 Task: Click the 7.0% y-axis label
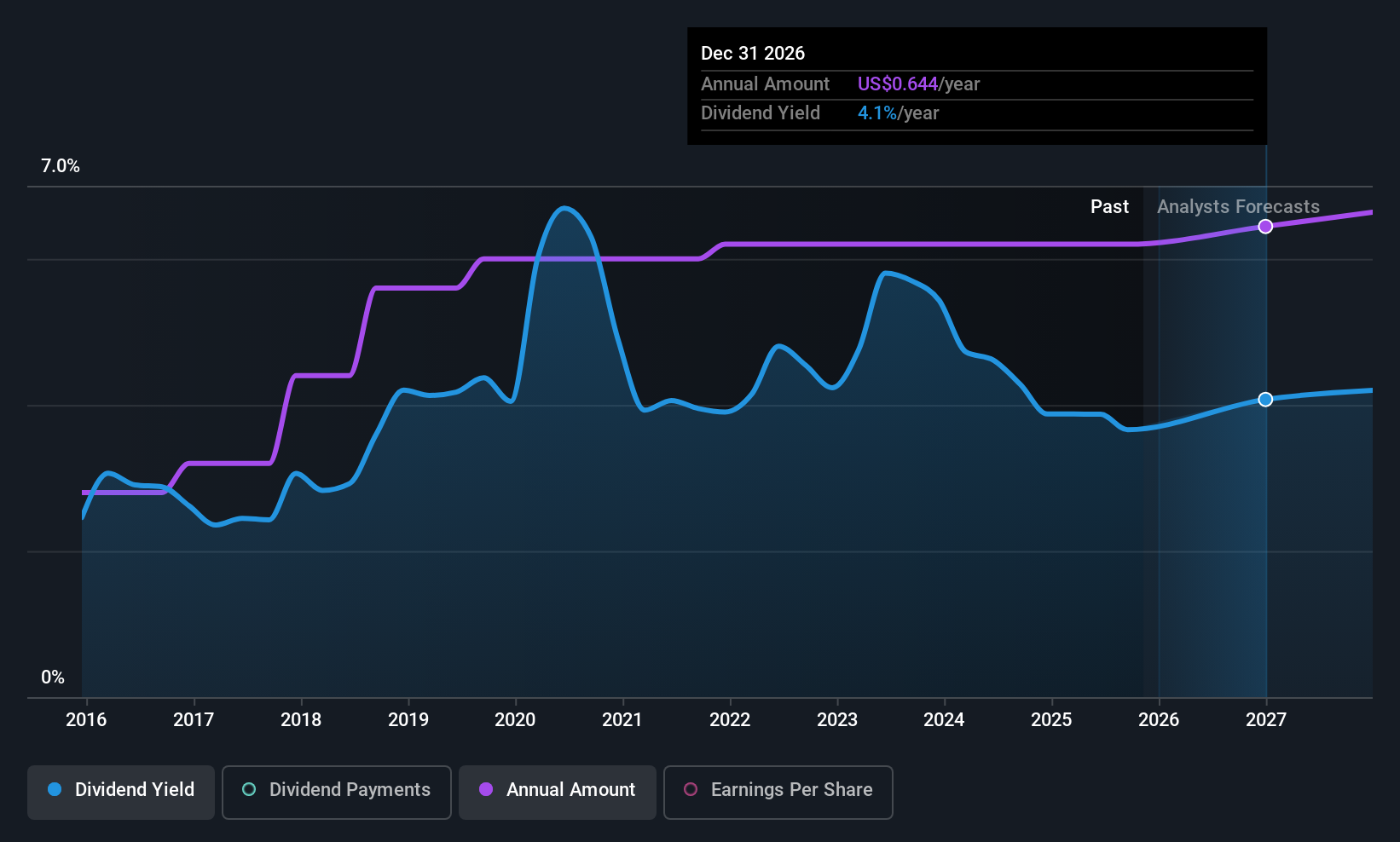[61, 166]
